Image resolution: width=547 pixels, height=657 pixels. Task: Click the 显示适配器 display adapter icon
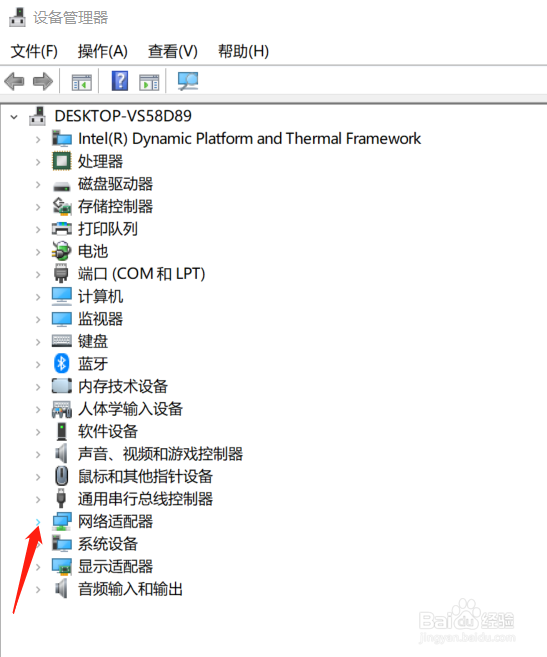(62, 566)
